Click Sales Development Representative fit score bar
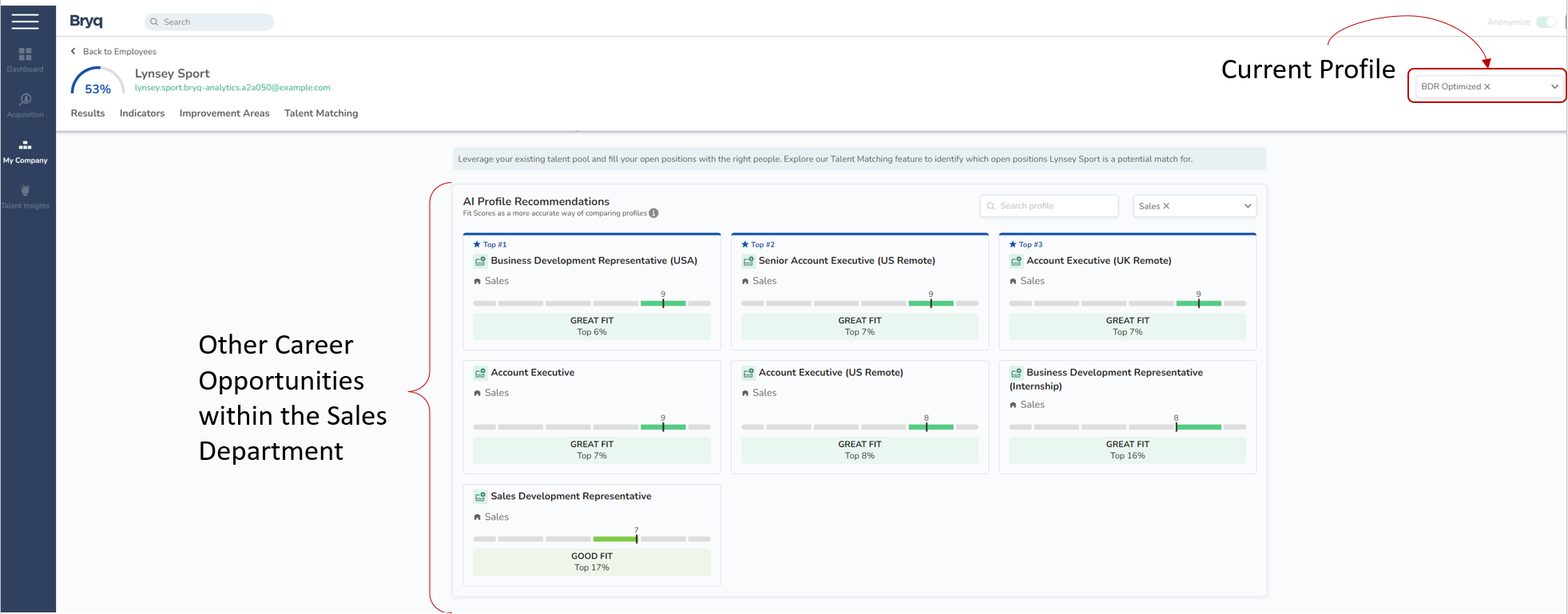The image size is (1568, 614). tap(592, 539)
